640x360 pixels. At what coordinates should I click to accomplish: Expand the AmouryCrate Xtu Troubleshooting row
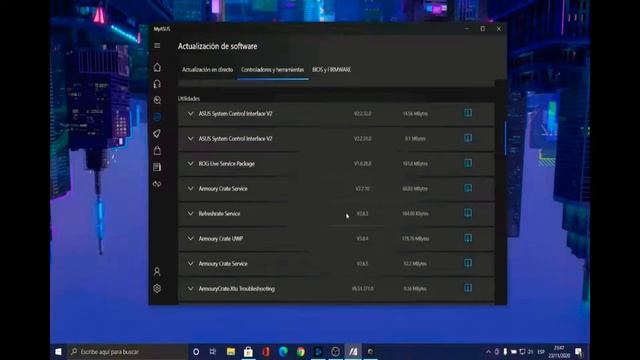[x=190, y=289]
